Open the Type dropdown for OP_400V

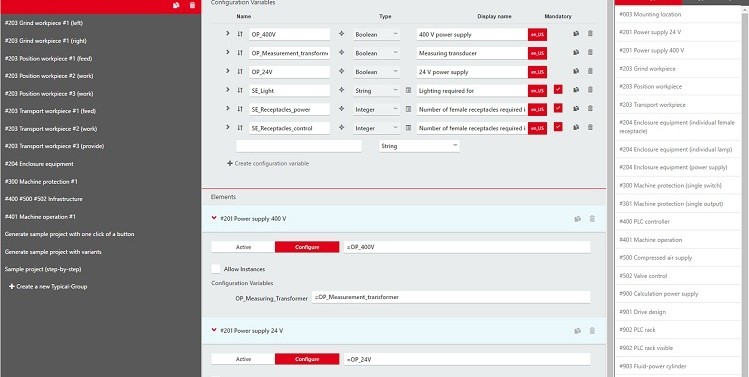[x=376, y=34]
